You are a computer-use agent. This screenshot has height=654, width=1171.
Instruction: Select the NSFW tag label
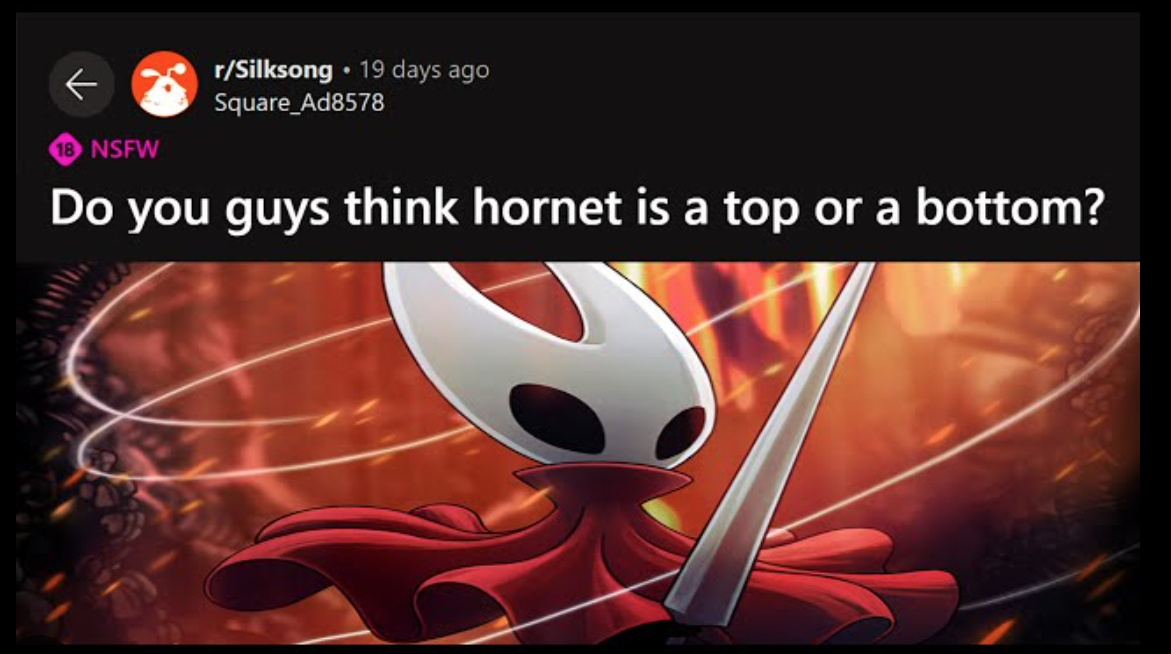click(x=125, y=149)
